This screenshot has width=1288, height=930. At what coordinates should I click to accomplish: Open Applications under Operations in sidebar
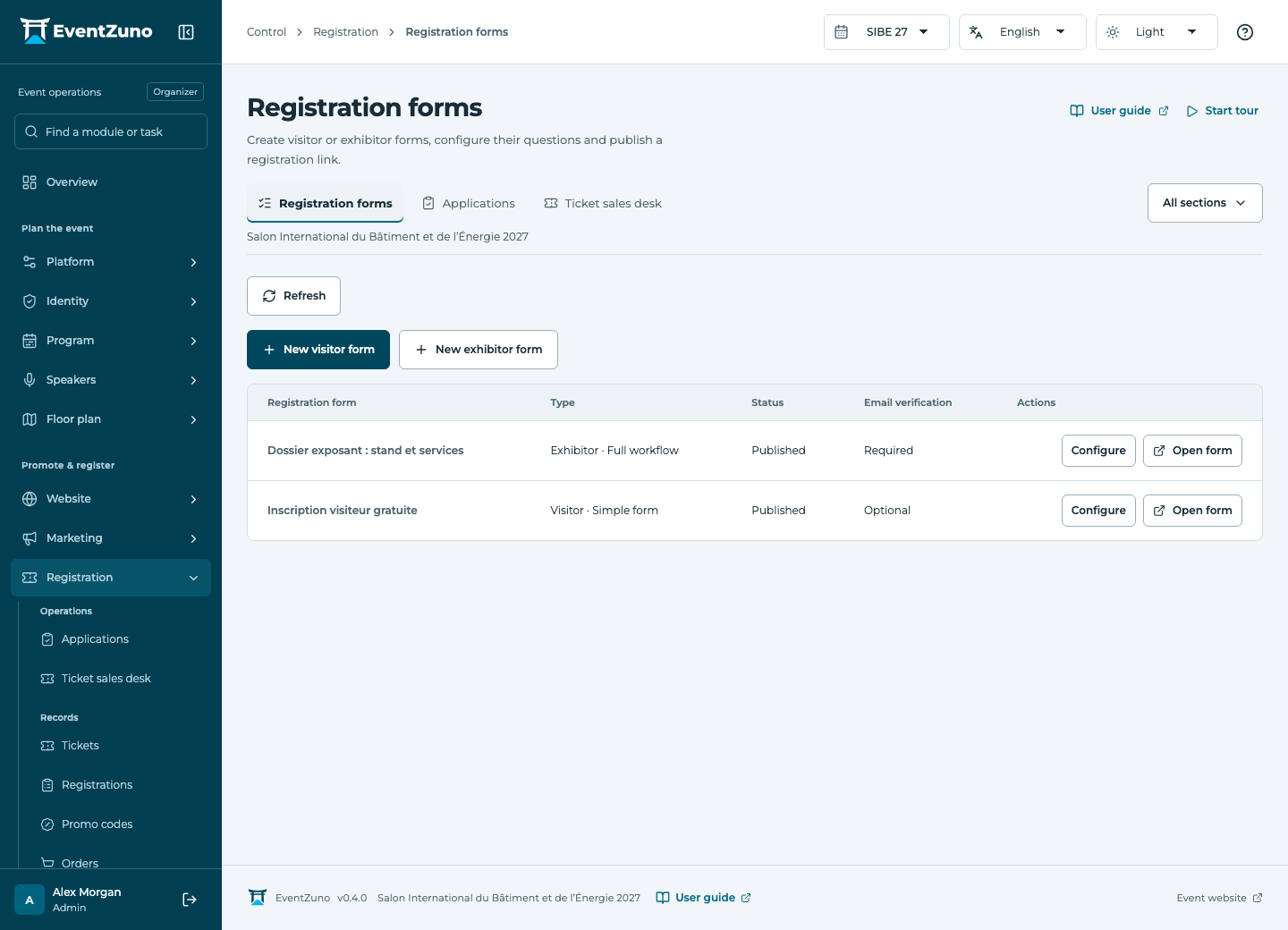coord(118,639)
